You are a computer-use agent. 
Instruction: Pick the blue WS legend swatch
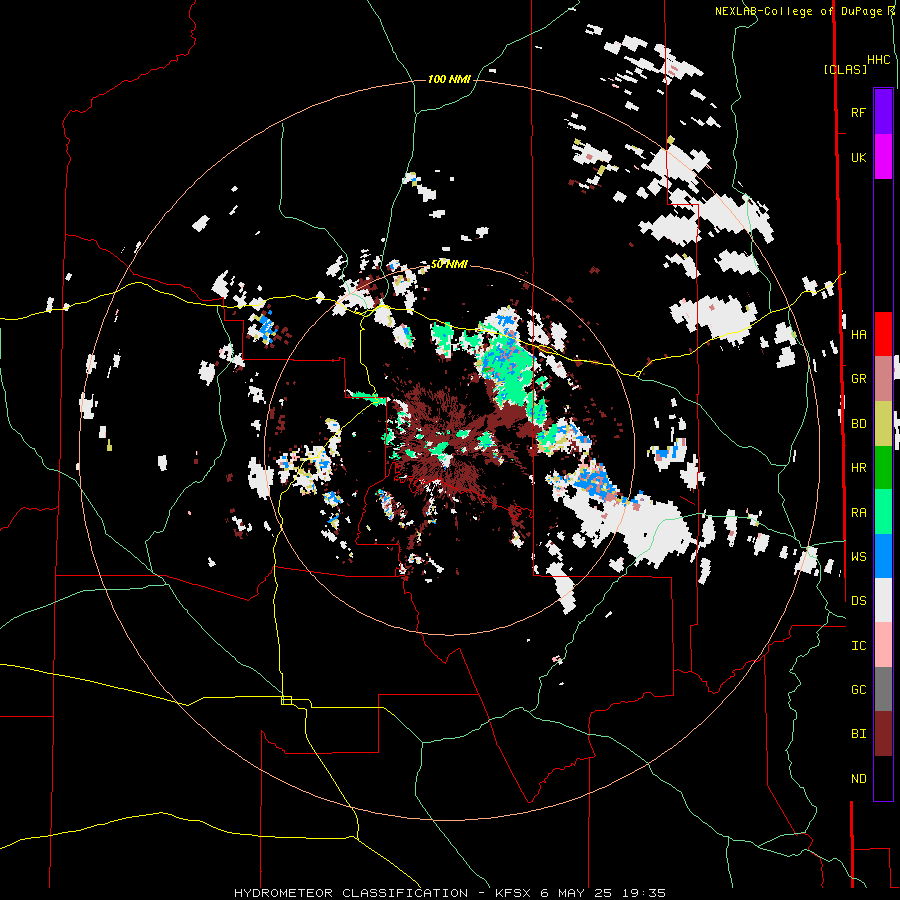(883, 556)
